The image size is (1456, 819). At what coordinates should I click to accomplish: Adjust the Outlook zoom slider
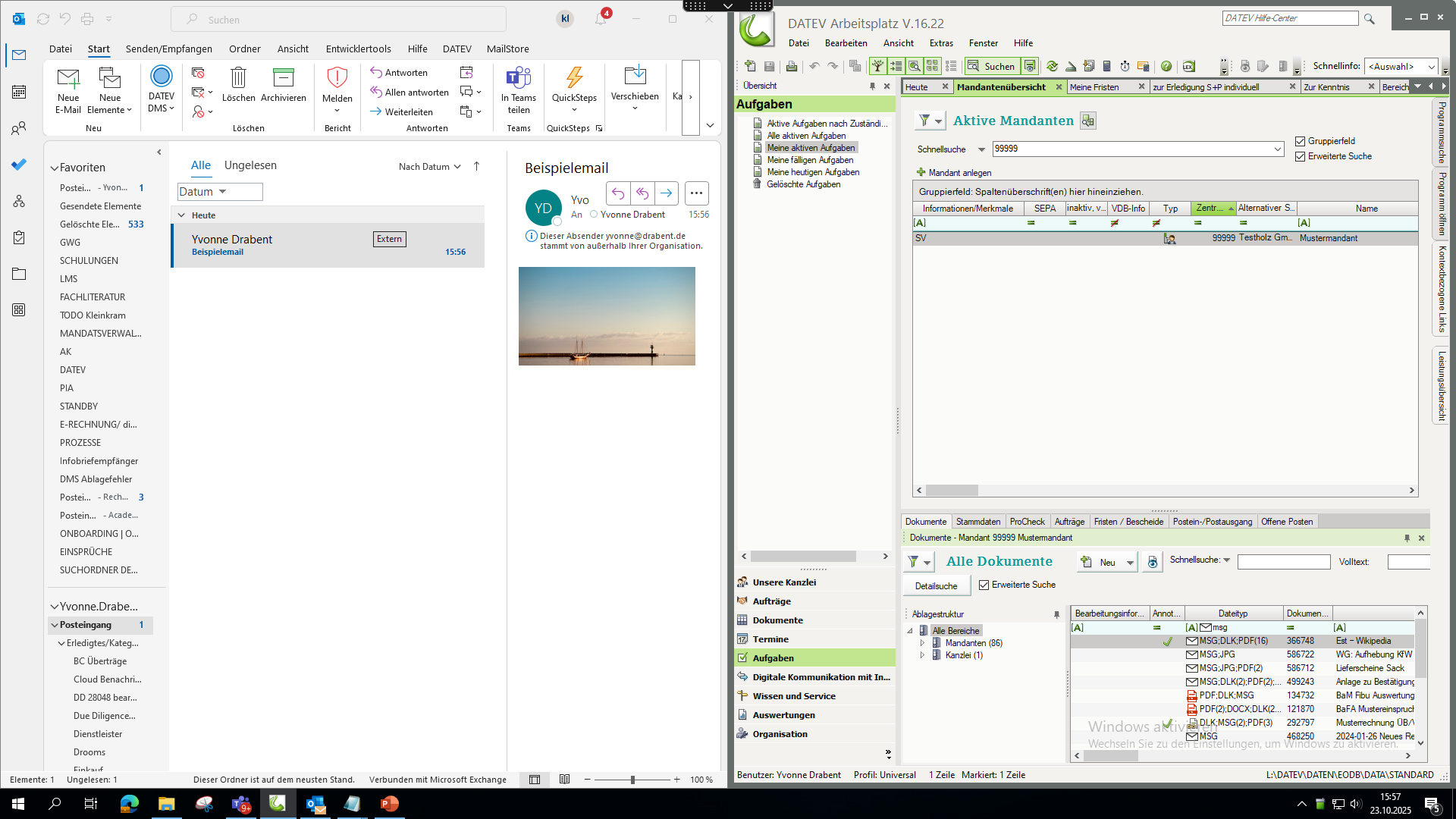coord(632,780)
